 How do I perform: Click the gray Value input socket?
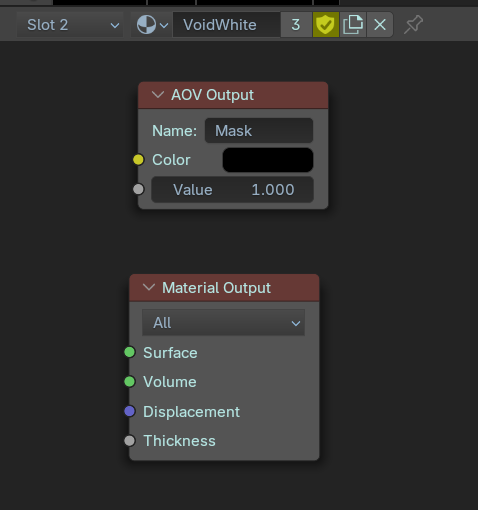coord(138,189)
